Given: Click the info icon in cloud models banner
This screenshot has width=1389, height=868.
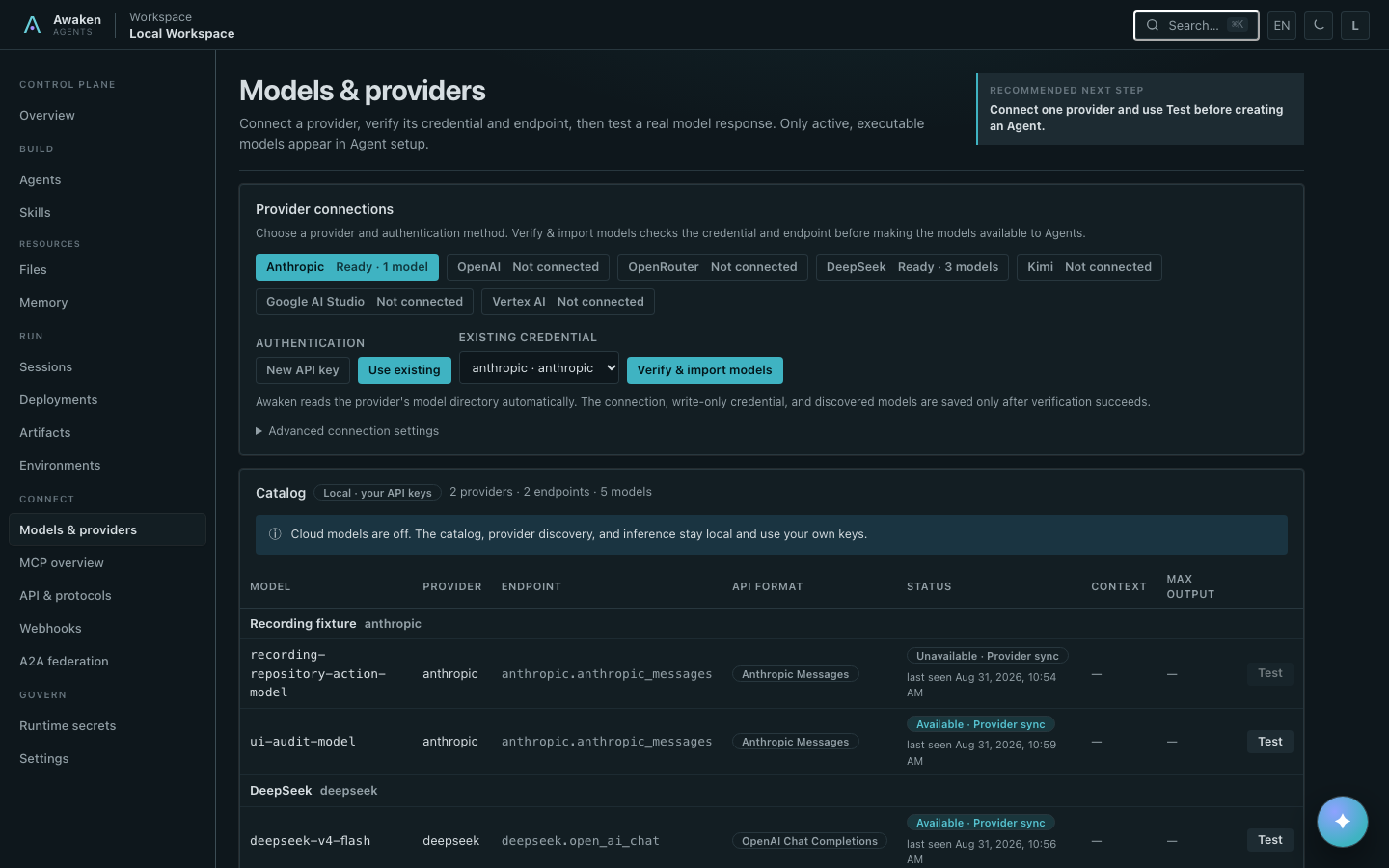Looking at the screenshot, I should pos(275,534).
